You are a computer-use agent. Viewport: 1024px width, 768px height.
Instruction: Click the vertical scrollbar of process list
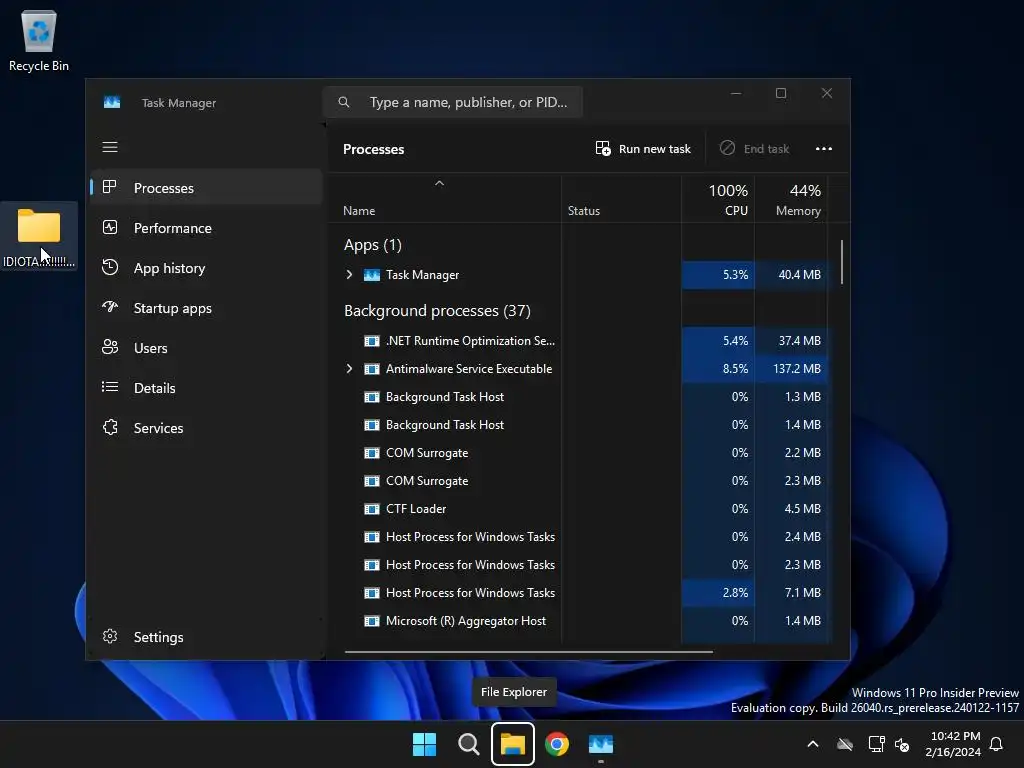tap(842, 262)
